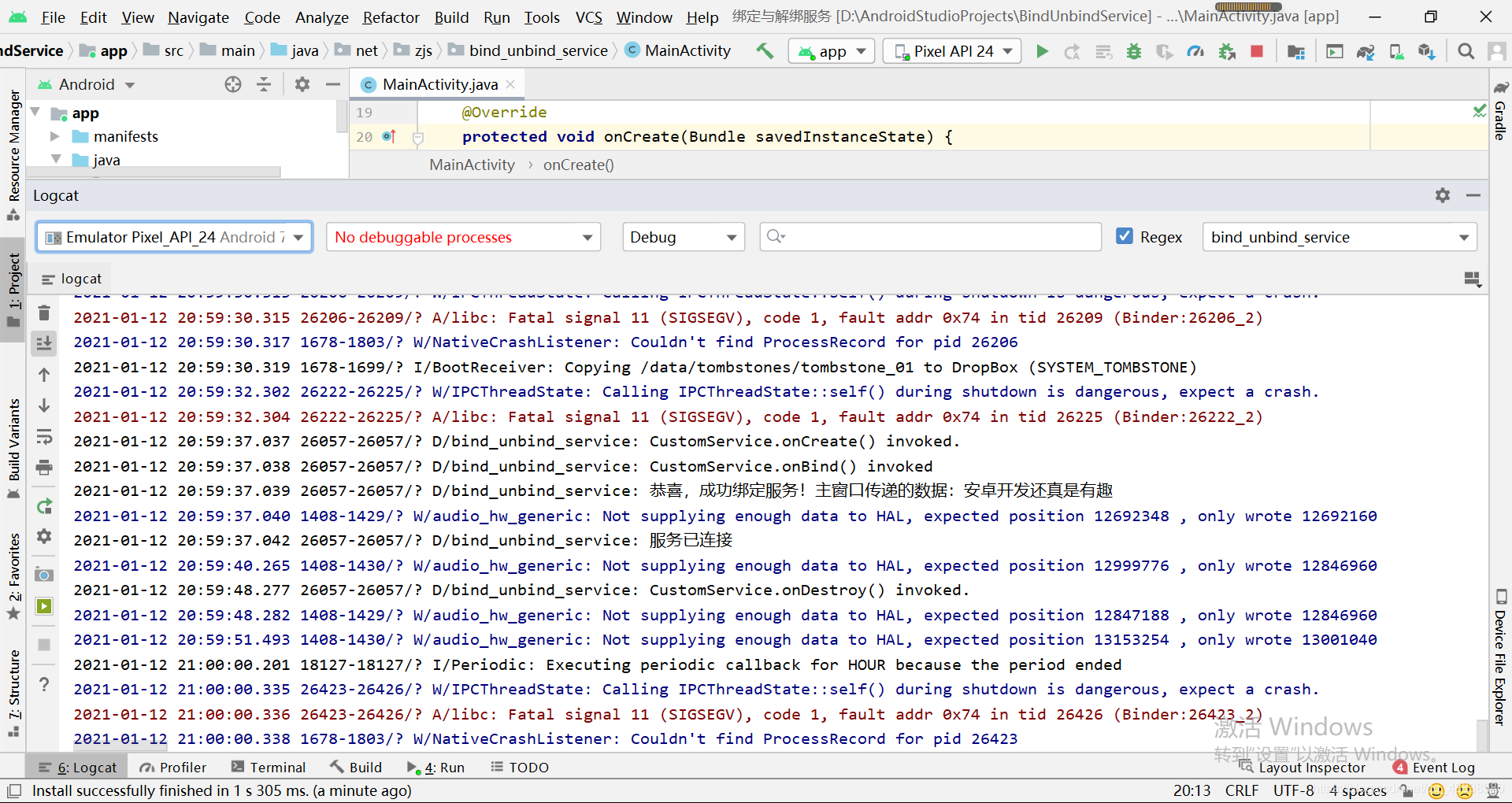Viewport: 1512px width, 803px height.
Task: Open the app run configuration dropdown
Action: click(832, 51)
